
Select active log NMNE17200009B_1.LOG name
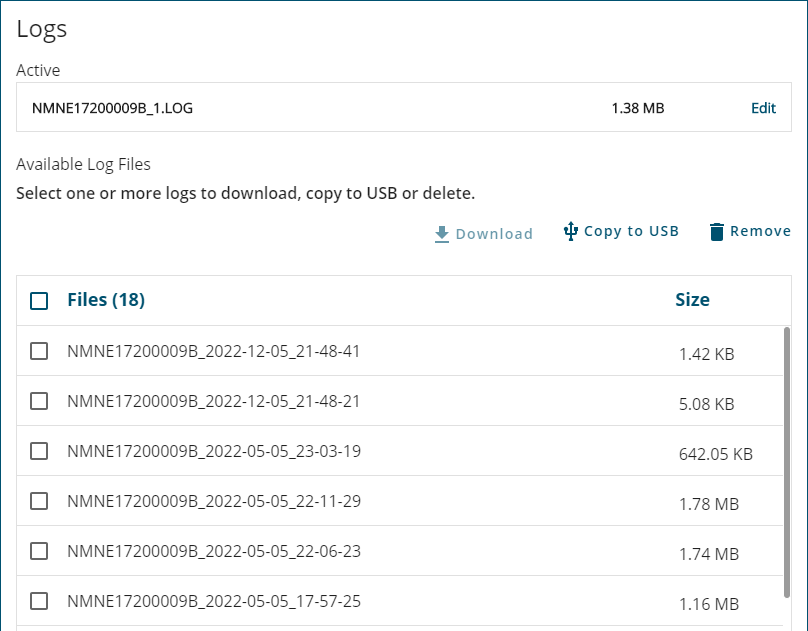[113, 108]
